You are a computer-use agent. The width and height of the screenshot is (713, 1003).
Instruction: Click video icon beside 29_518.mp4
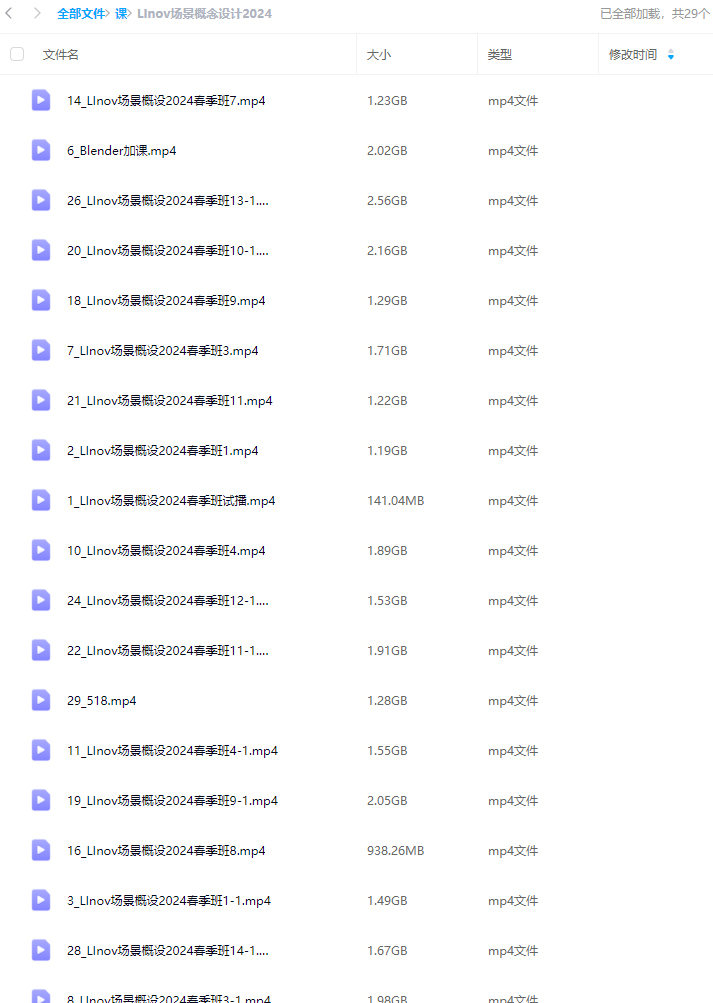click(41, 700)
